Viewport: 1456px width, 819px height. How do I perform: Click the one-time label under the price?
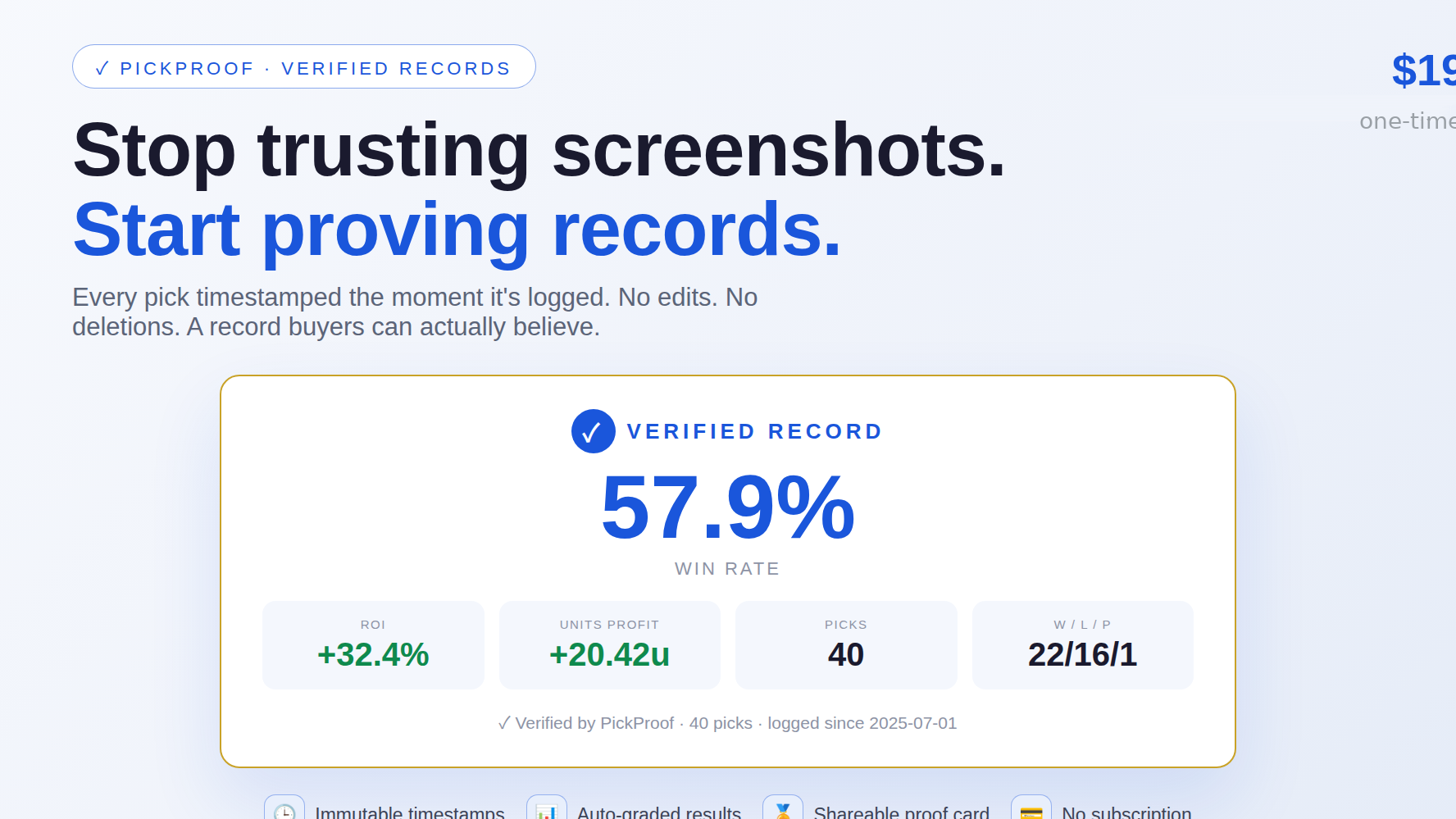[x=1408, y=121]
